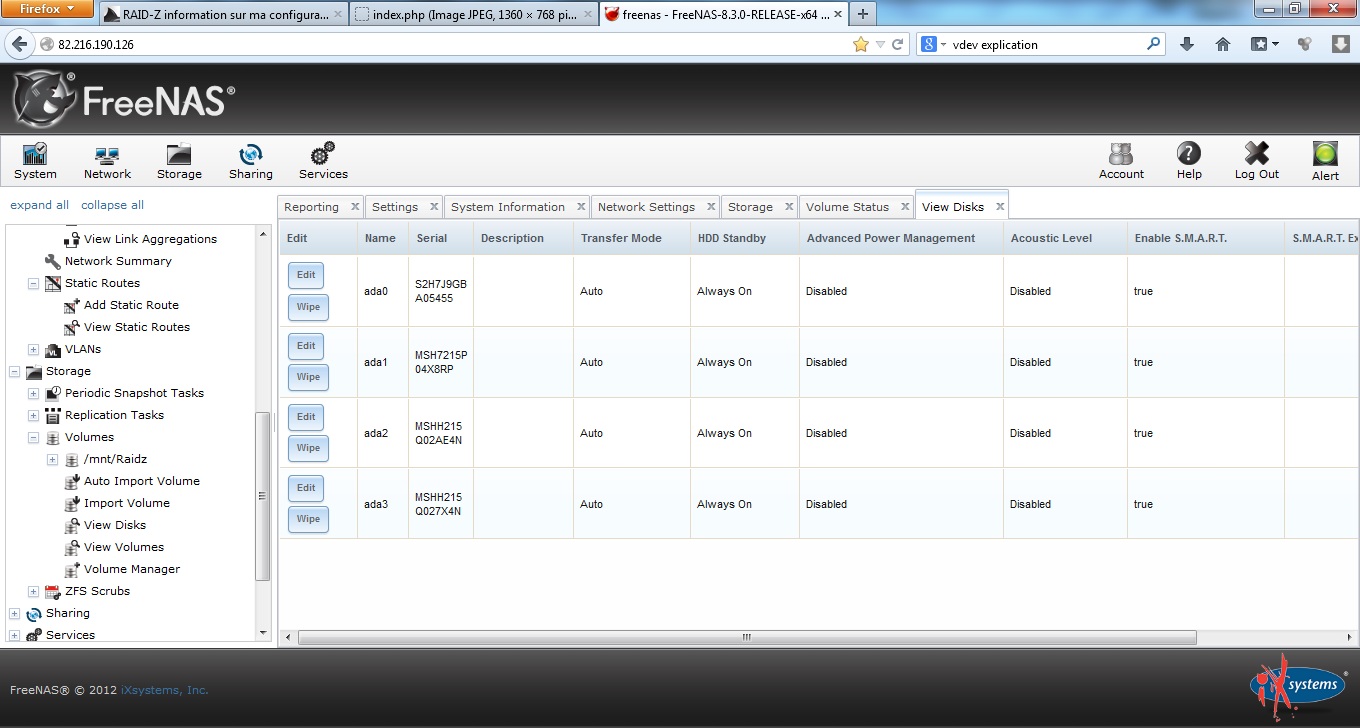This screenshot has width=1360, height=728.
Task: Click the collapse all link
Action: point(112,205)
